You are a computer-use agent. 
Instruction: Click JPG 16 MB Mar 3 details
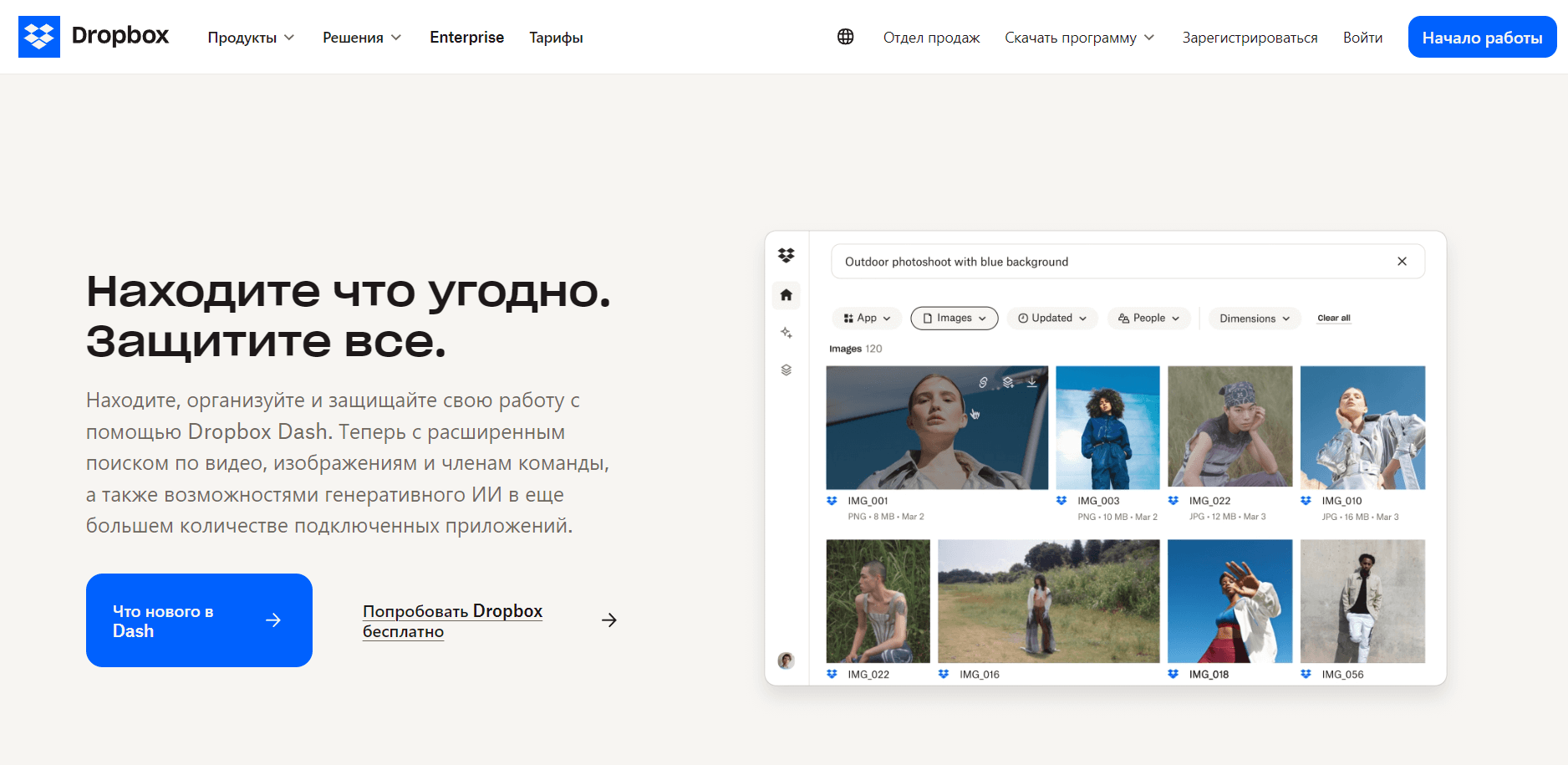[x=1360, y=517]
